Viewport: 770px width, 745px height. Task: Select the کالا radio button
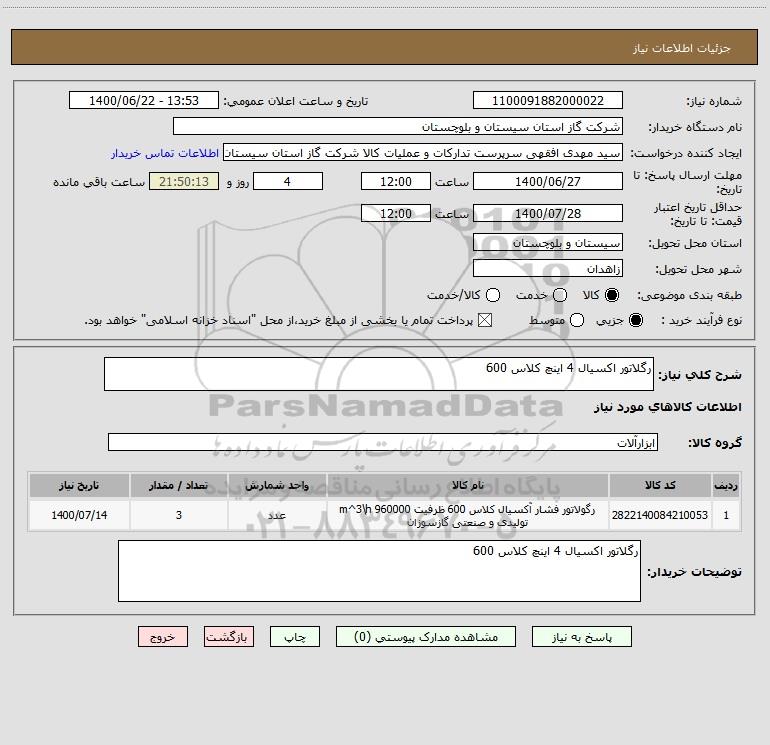(x=612, y=295)
